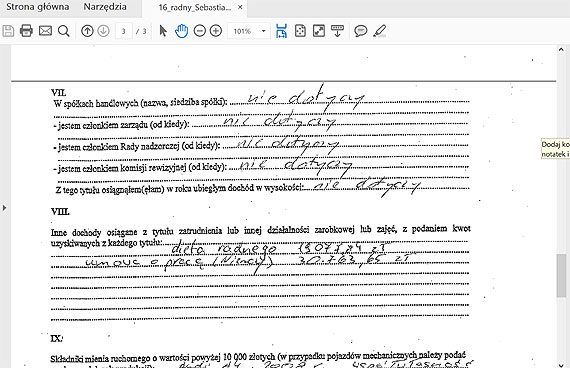
Task: Click text 'jestem członkiem Rady nadzorczej'
Action: [x=119, y=147]
